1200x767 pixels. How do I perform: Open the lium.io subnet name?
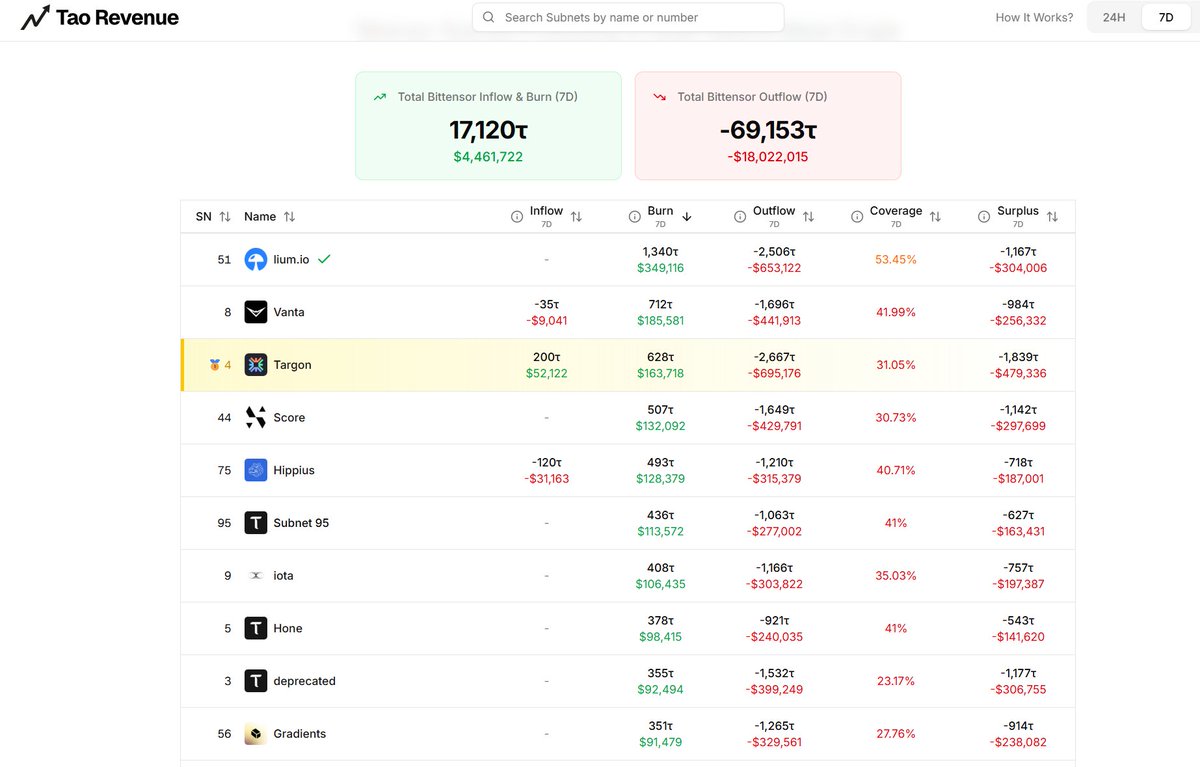pos(291,260)
